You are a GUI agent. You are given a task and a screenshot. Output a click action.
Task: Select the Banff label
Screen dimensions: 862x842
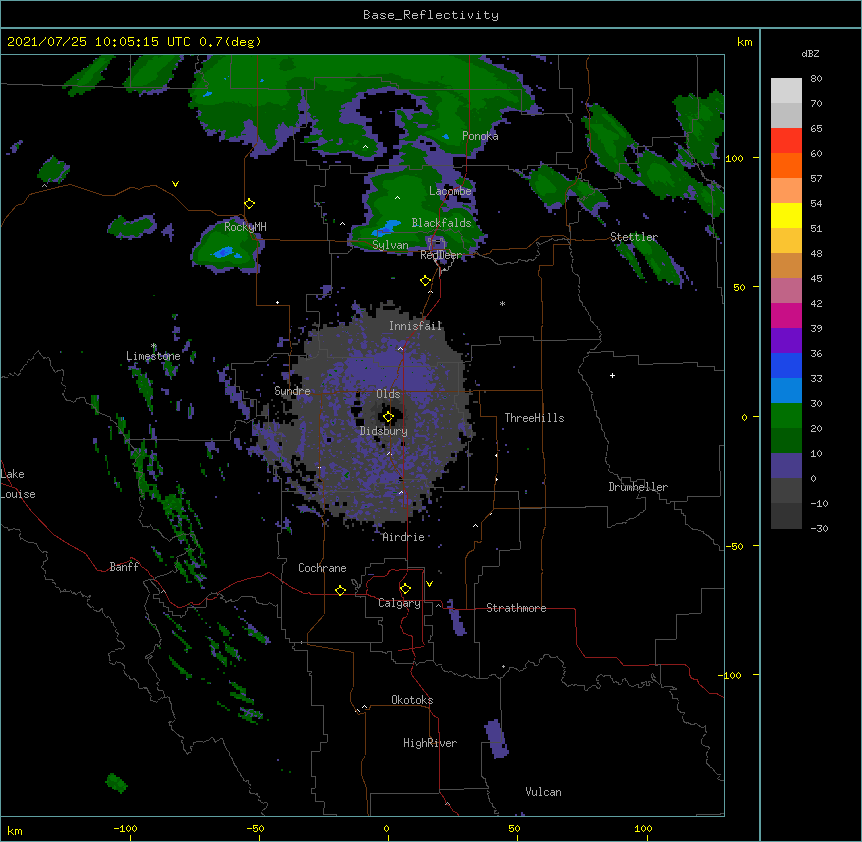coord(124,567)
